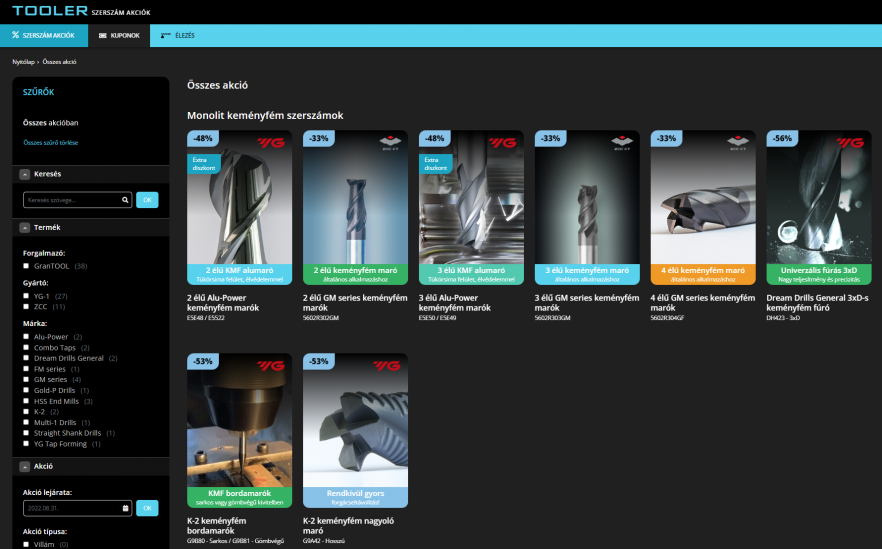Check the Villám action type checkbox

pos(26,544)
